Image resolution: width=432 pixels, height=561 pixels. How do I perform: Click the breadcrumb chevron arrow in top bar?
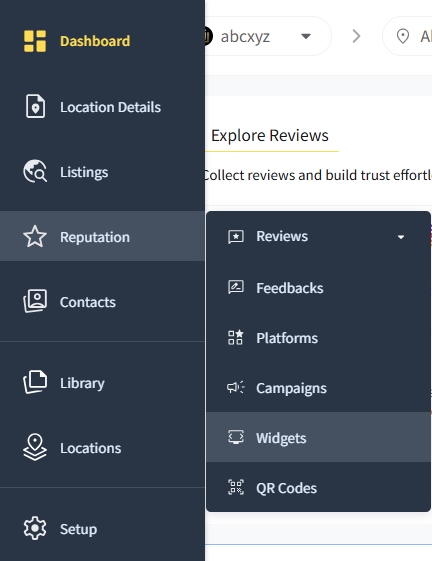click(356, 36)
